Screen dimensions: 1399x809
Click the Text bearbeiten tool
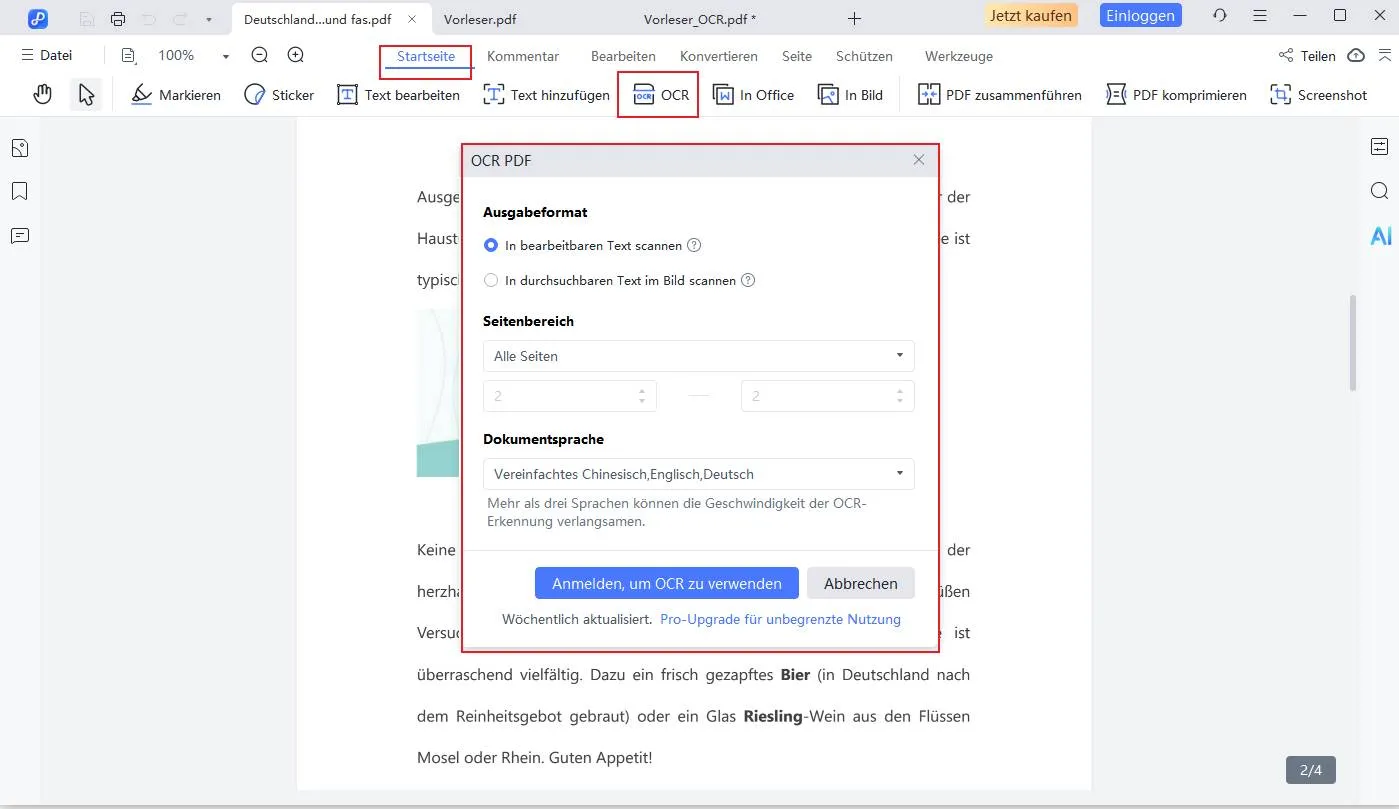coord(398,95)
